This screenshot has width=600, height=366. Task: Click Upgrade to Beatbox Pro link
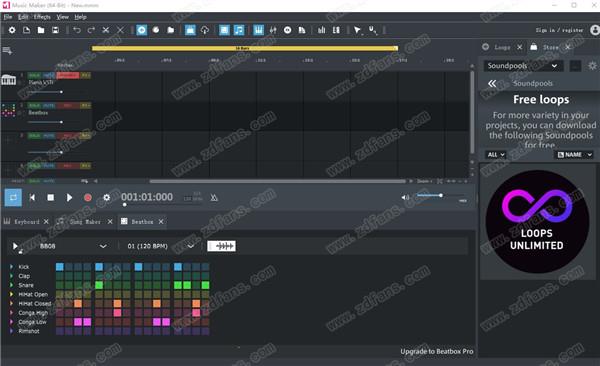(x=437, y=351)
